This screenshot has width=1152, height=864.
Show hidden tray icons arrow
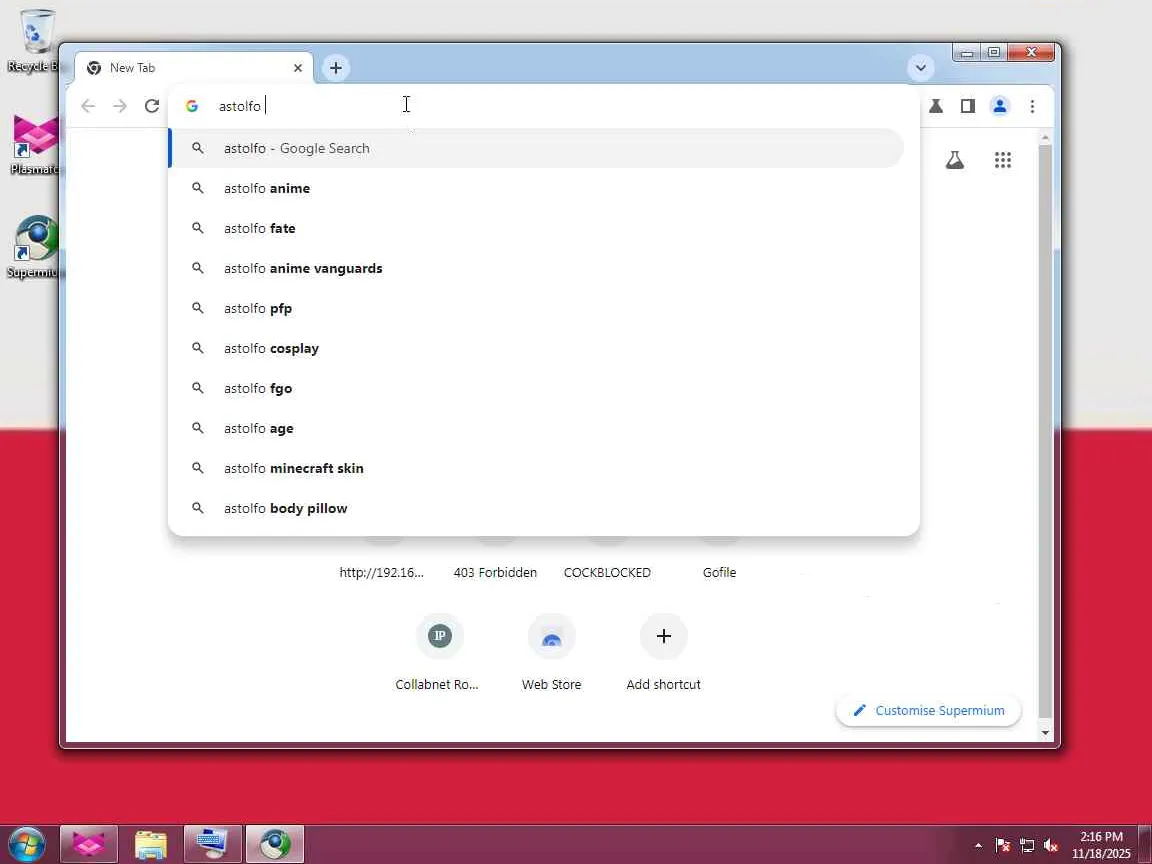pos(978,846)
